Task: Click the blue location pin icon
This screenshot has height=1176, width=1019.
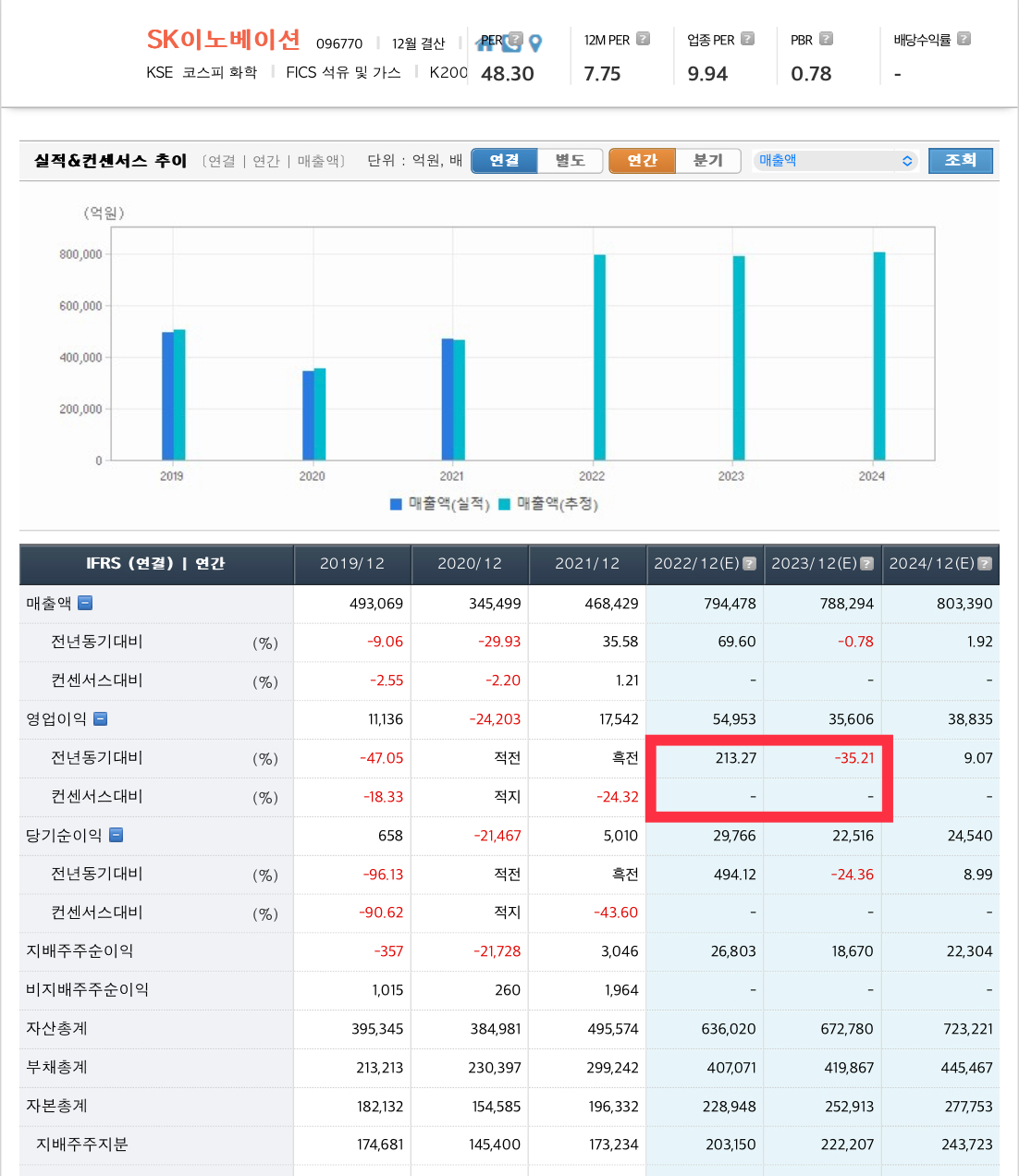Action: tap(535, 43)
